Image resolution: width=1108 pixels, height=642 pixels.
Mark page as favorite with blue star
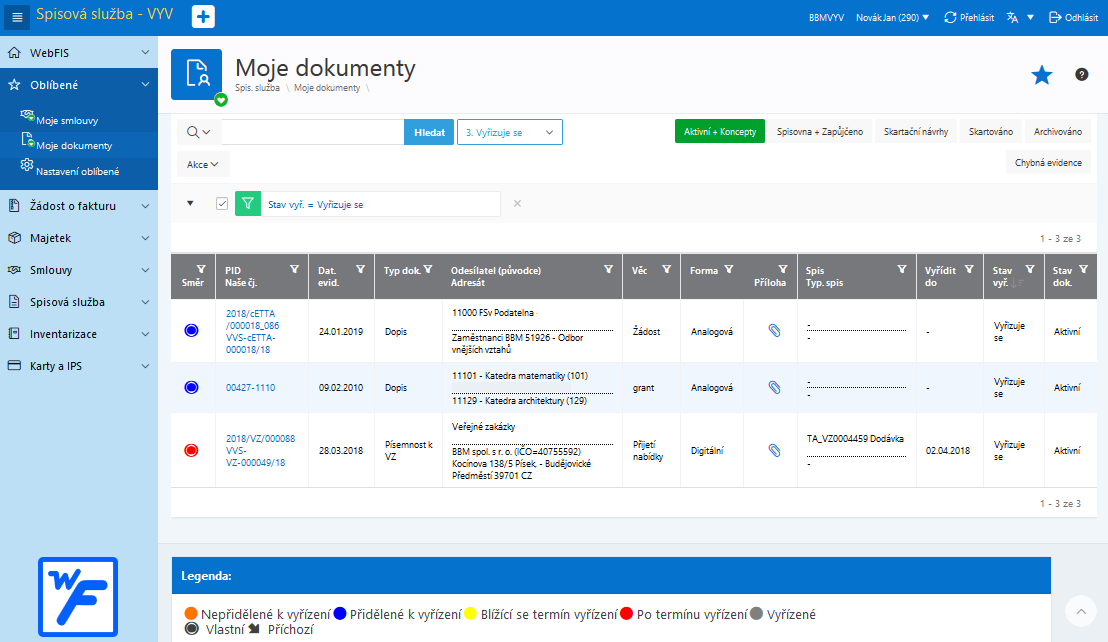1042,75
